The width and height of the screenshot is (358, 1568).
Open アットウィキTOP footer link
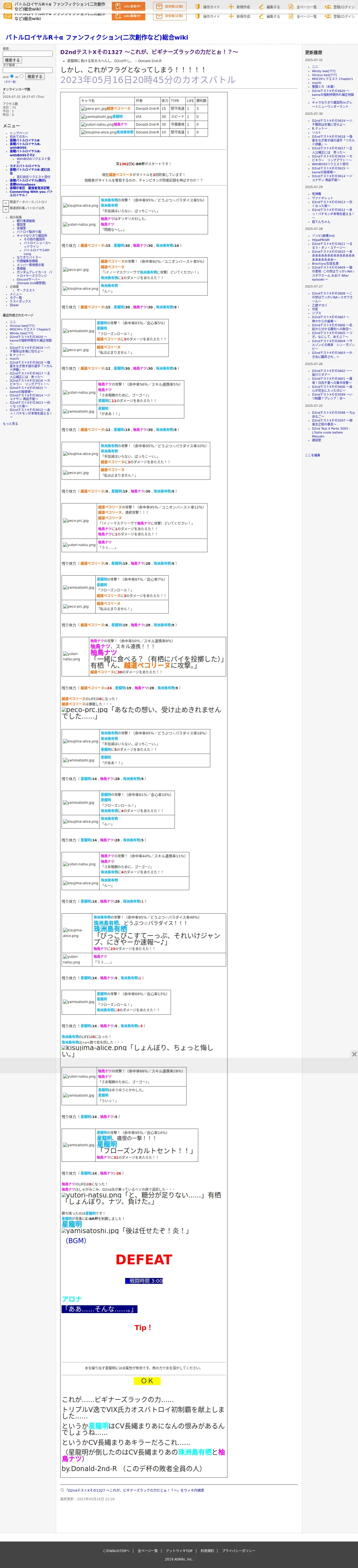179,1550
